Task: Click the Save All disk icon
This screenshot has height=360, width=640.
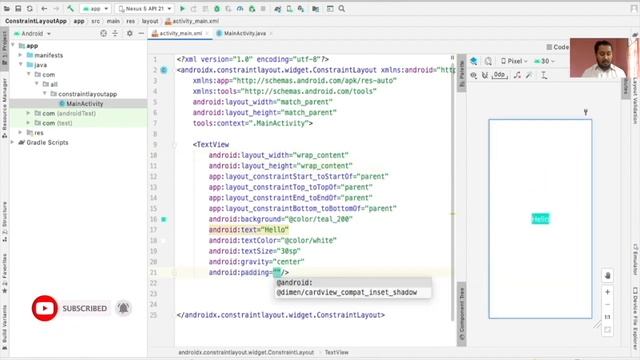Action: click(x=18, y=9)
